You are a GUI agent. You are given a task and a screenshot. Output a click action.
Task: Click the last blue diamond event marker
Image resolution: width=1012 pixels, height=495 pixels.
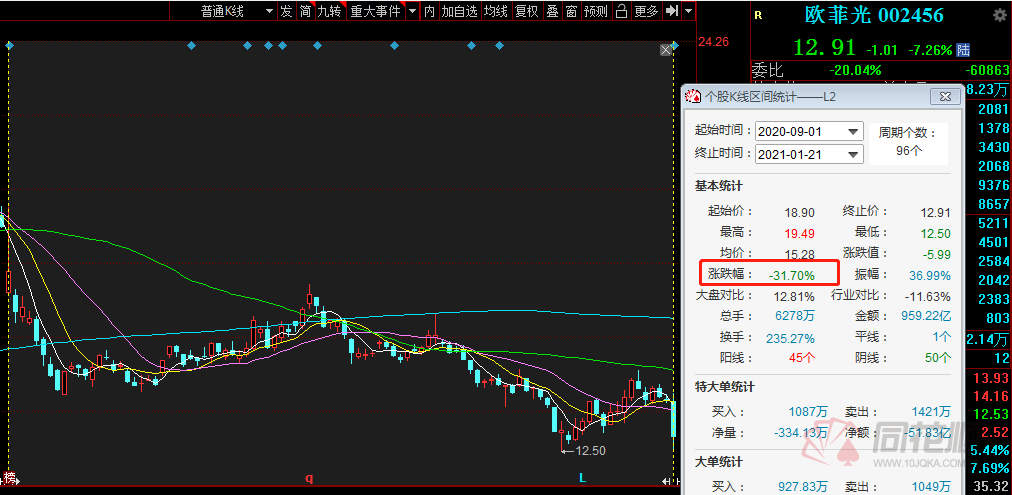(x=675, y=45)
